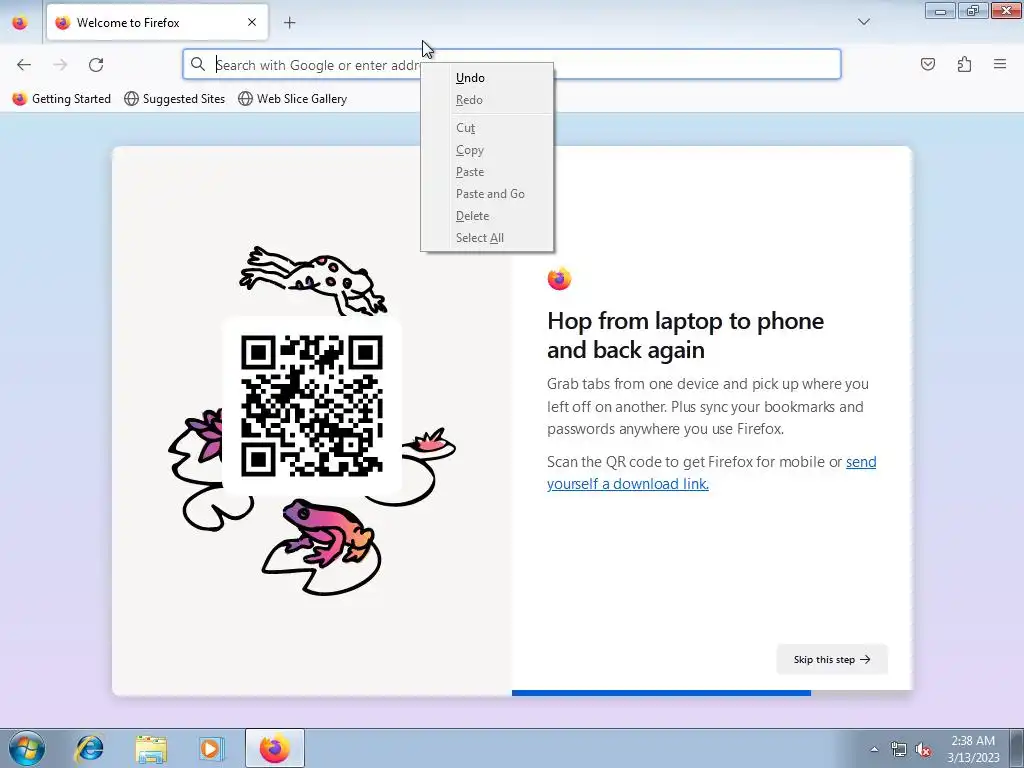The image size is (1024, 768).
Task: Open the List all tabs chevron
Action: pyautogui.click(x=863, y=22)
